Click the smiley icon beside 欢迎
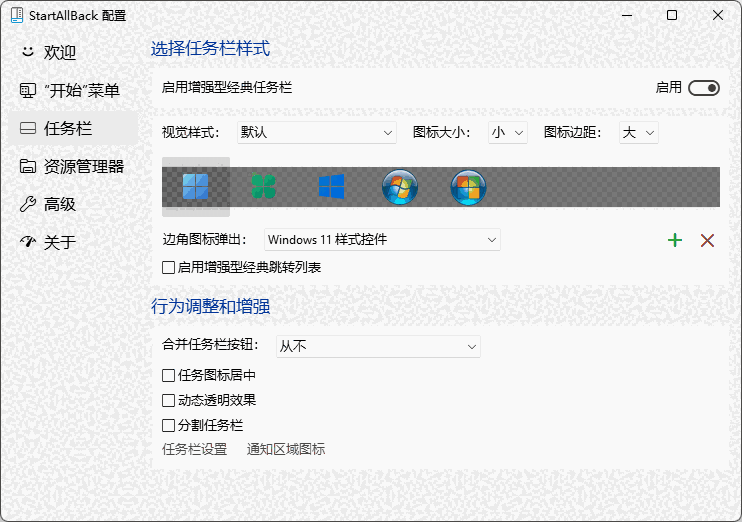The width and height of the screenshot is (742, 522). coord(28,52)
